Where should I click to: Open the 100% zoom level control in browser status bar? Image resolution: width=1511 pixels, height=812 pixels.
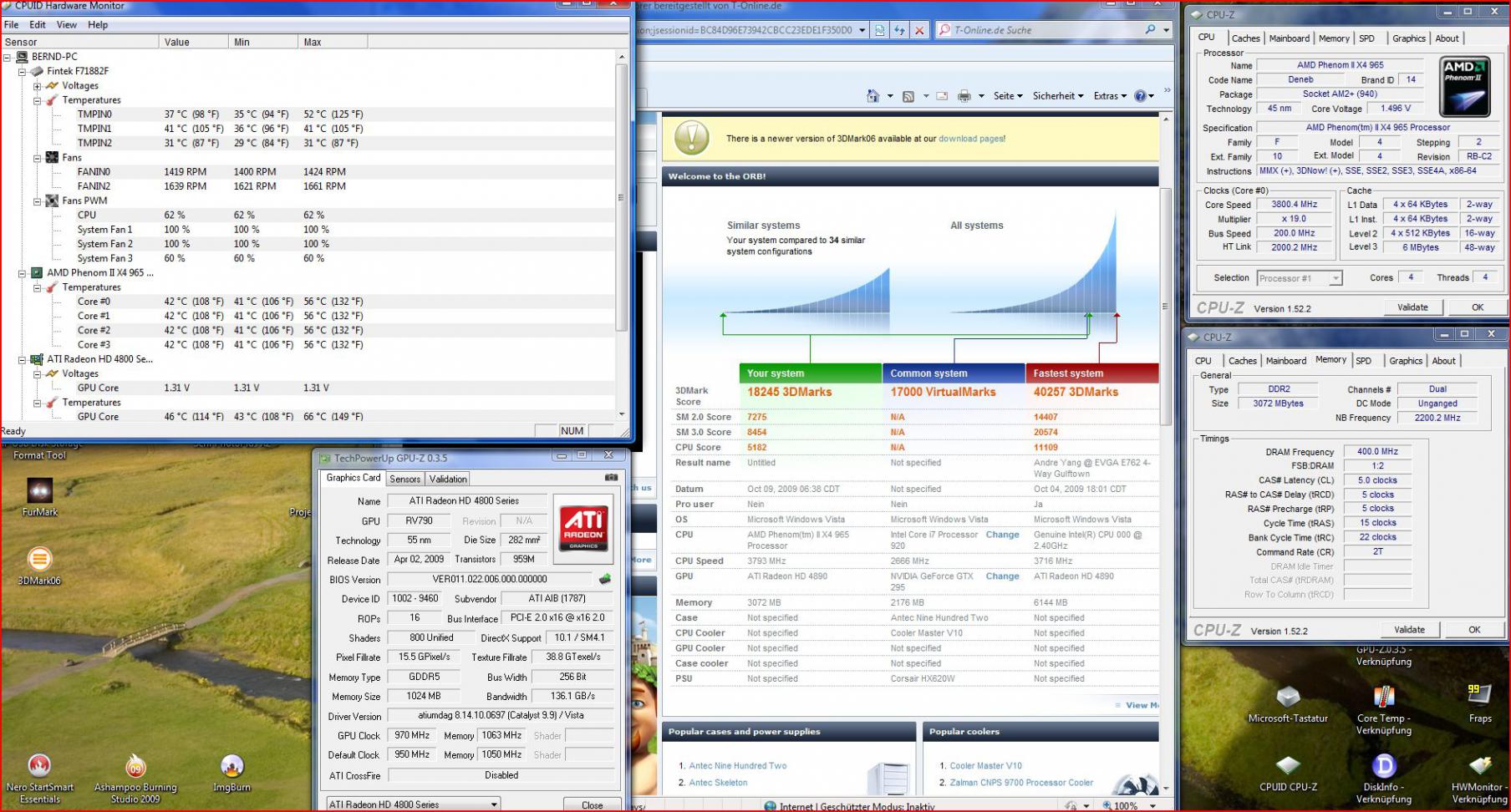1130,805
